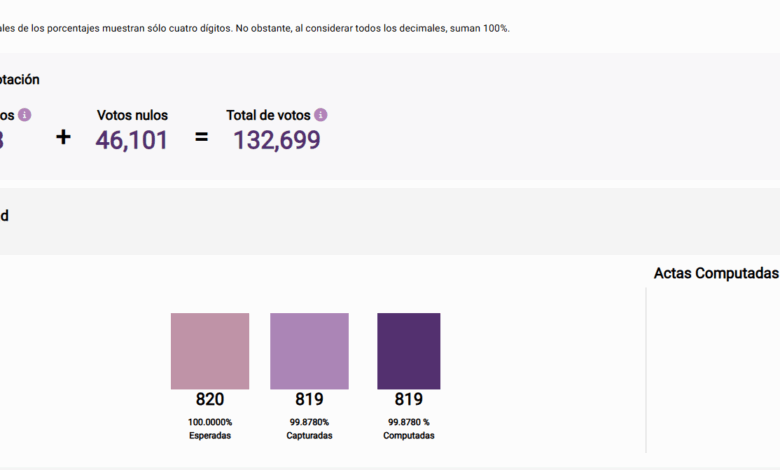Click the equals sign before Total de votos
The width and height of the screenshot is (780, 470).
click(x=201, y=137)
